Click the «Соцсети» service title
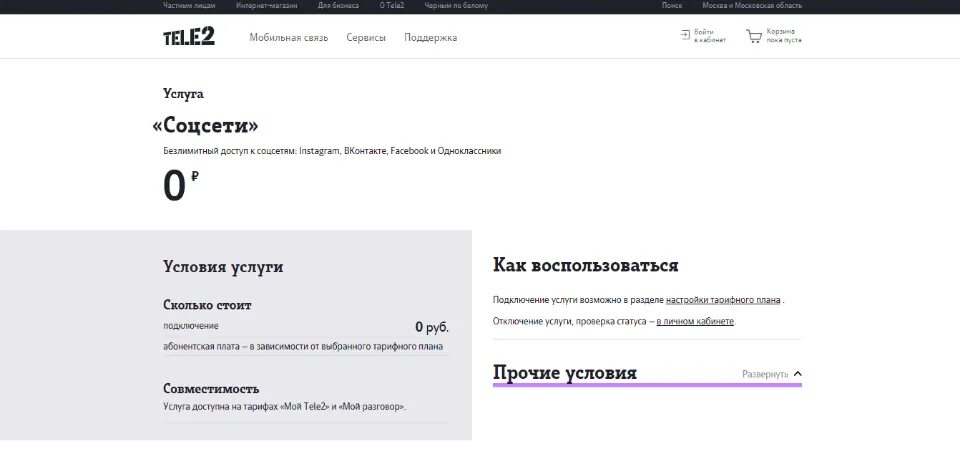Image resolution: width=960 pixels, height=449 pixels. click(205, 126)
